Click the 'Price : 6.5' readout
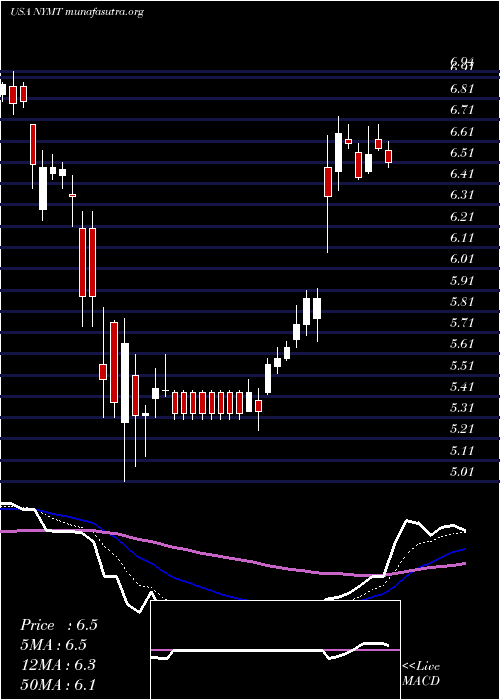Viewport: 500px width, 700px height. pyautogui.click(x=59, y=625)
